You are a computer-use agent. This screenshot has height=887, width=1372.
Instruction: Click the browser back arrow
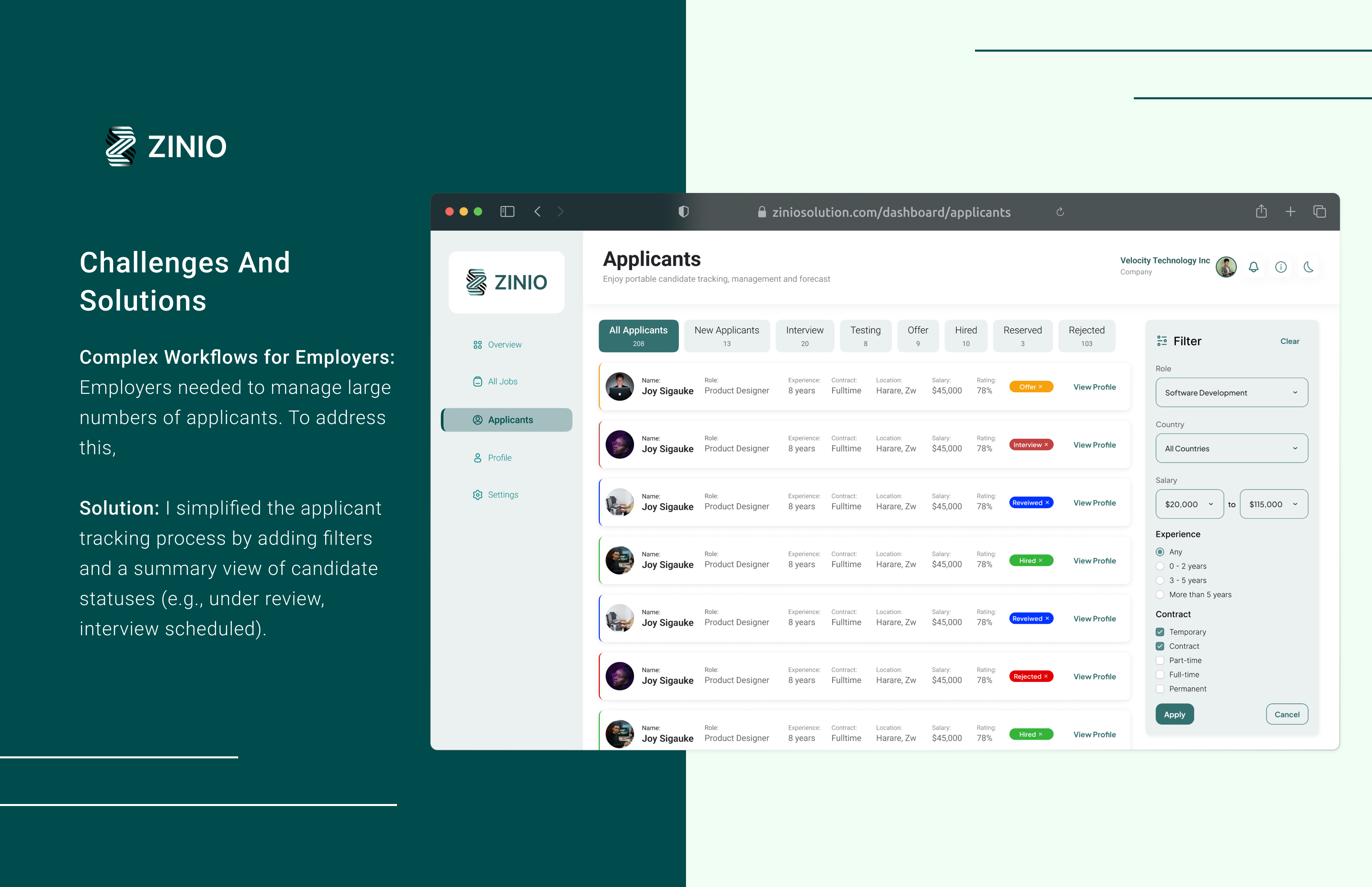(x=537, y=211)
